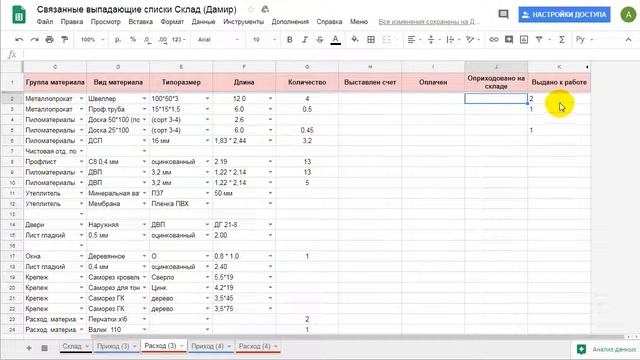
Task: Open text color picker
Action: (x=335, y=40)
